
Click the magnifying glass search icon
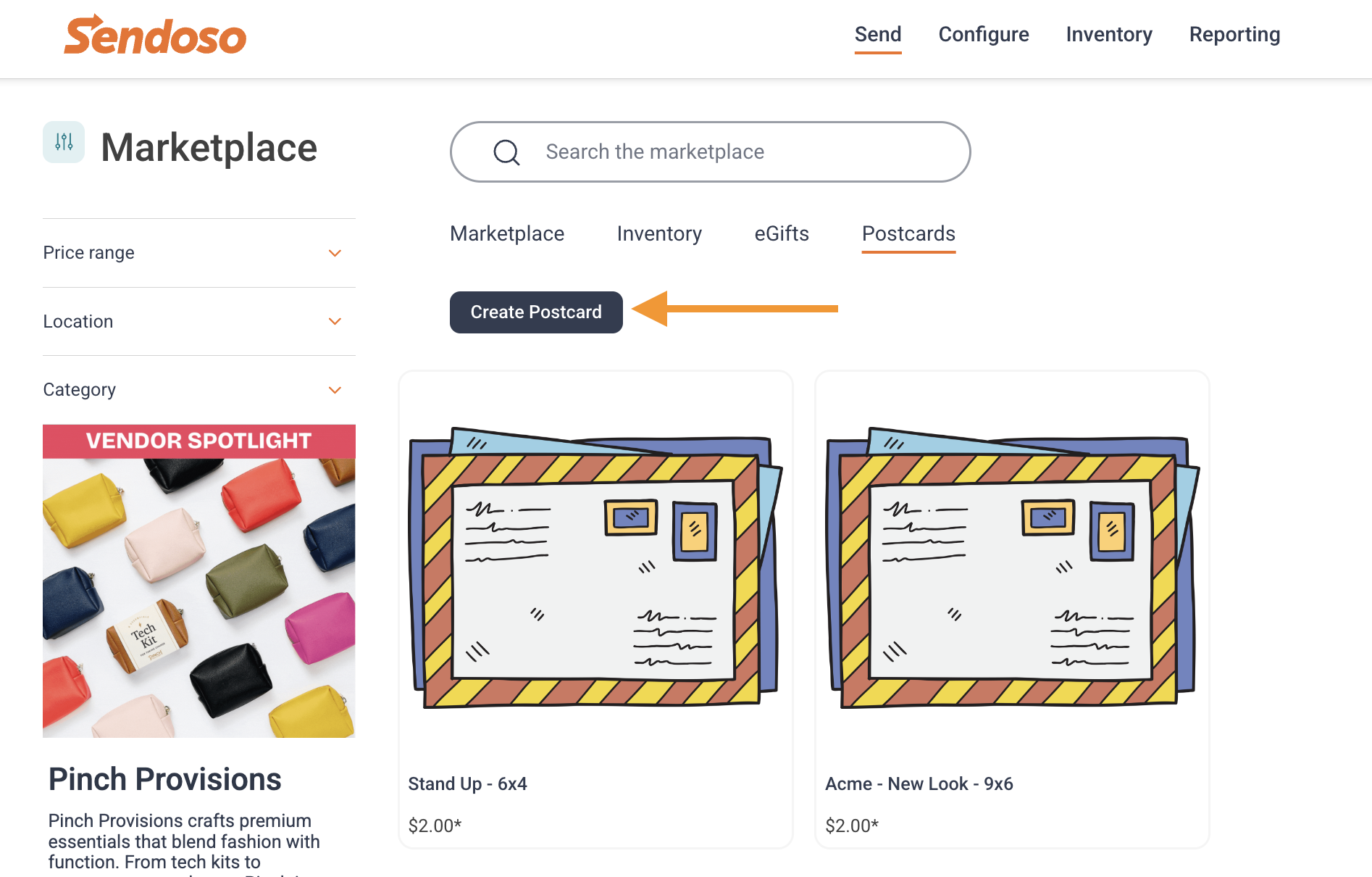[506, 152]
